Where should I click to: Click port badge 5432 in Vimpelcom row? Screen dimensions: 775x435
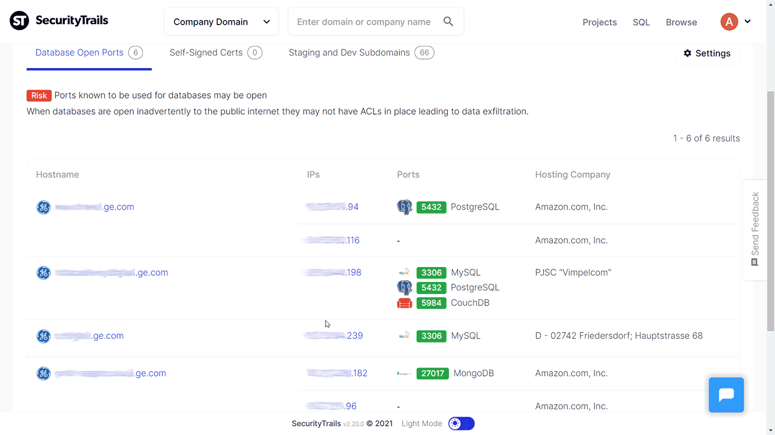(431, 288)
